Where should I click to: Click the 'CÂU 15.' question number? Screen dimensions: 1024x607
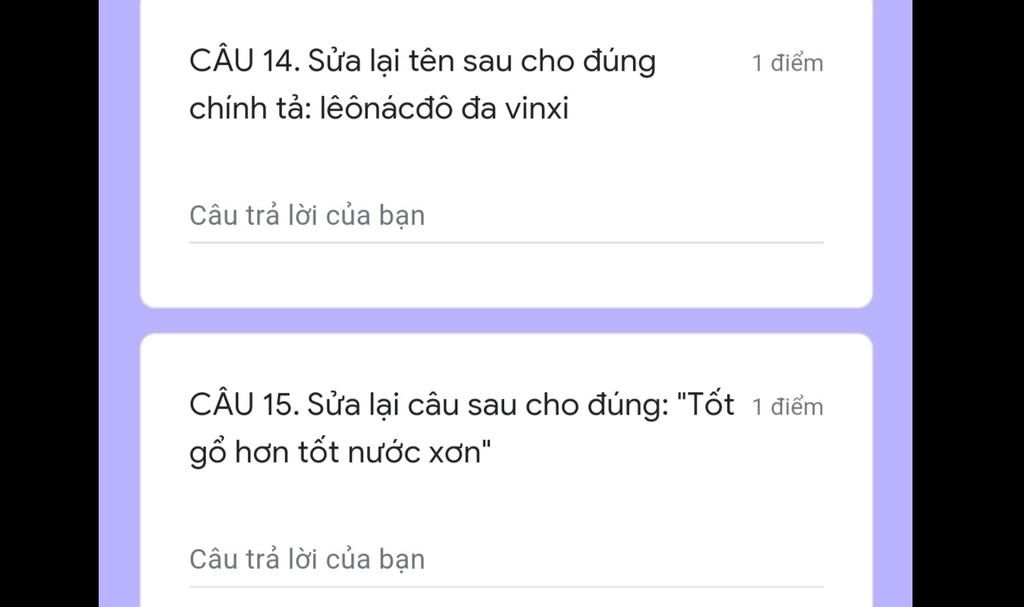244,404
